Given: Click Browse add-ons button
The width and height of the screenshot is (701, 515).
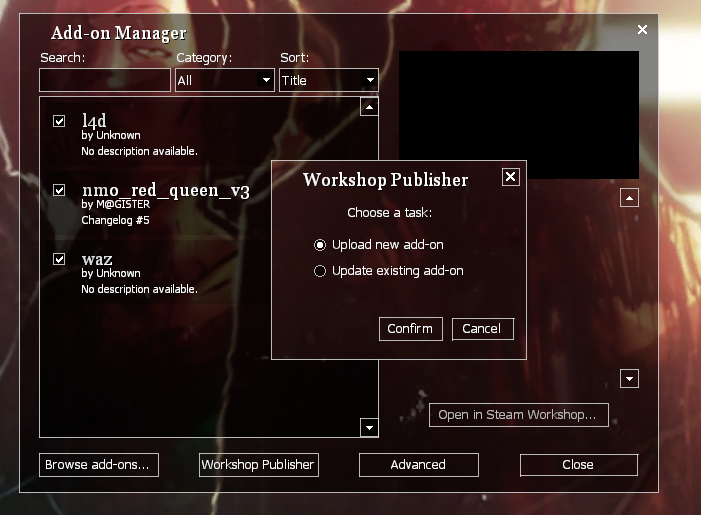Looking at the screenshot, I should click(99, 465).
